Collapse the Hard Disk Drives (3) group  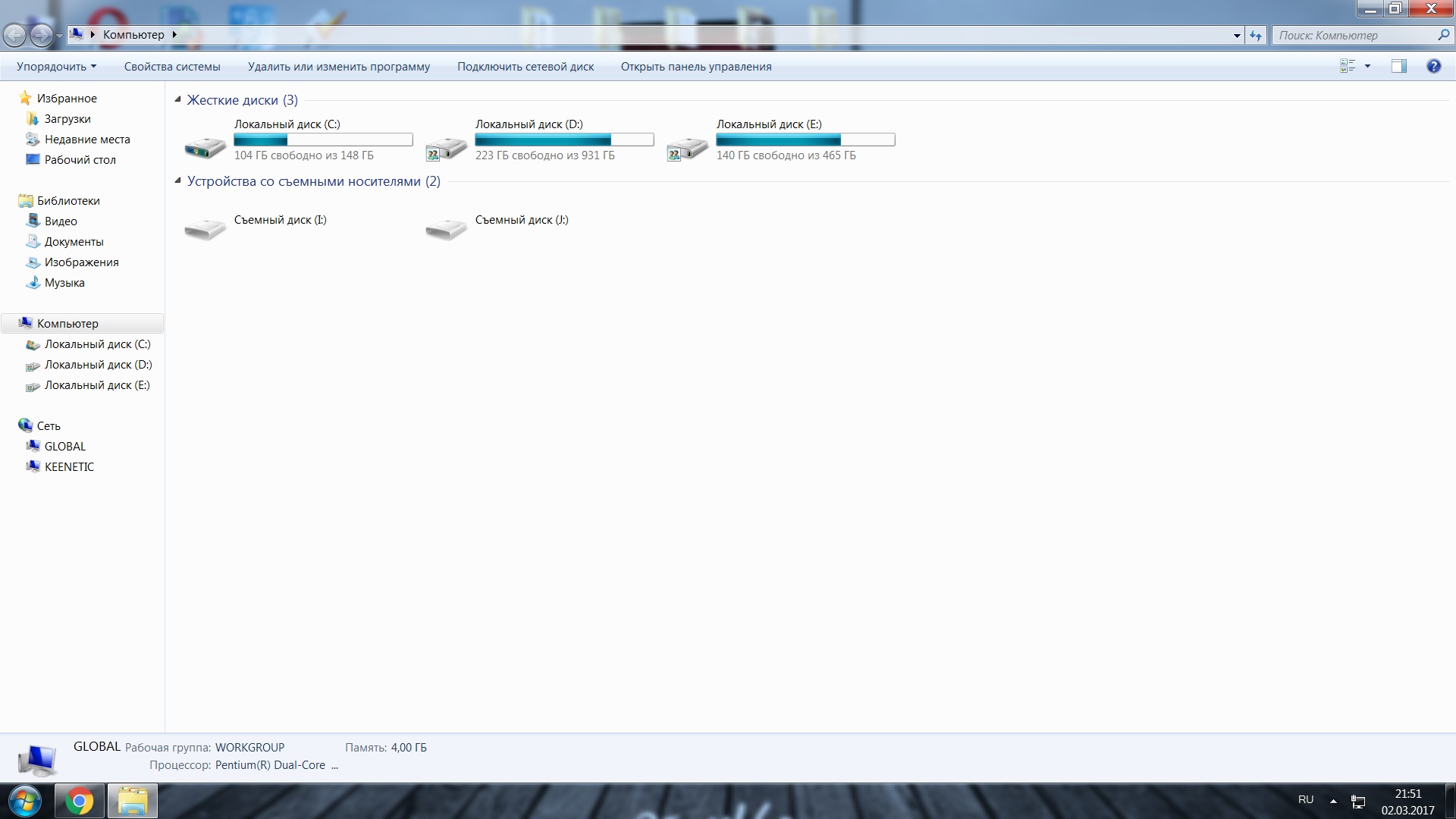[178, 99]
